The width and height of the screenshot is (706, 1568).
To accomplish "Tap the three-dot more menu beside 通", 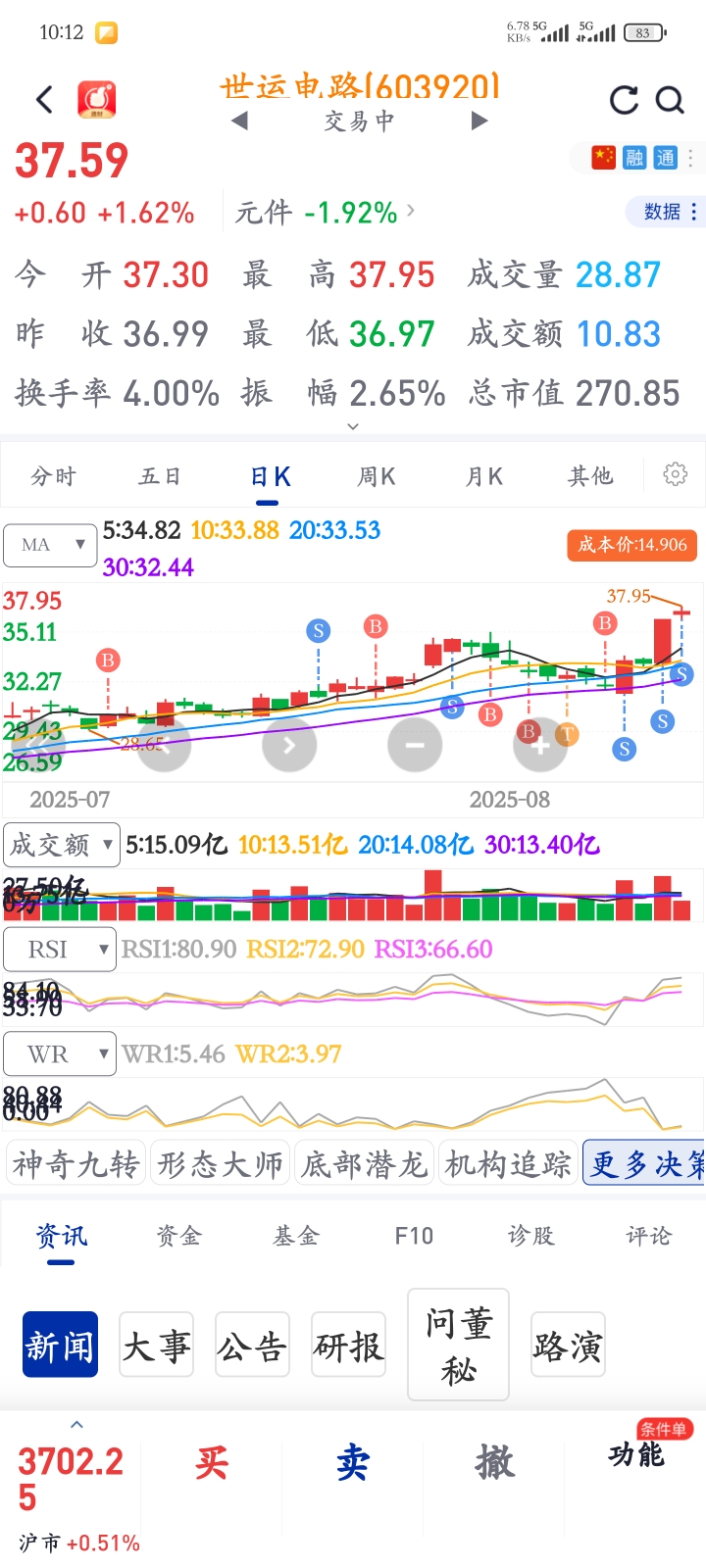I will pyautogui.click(x=690, y=157).
